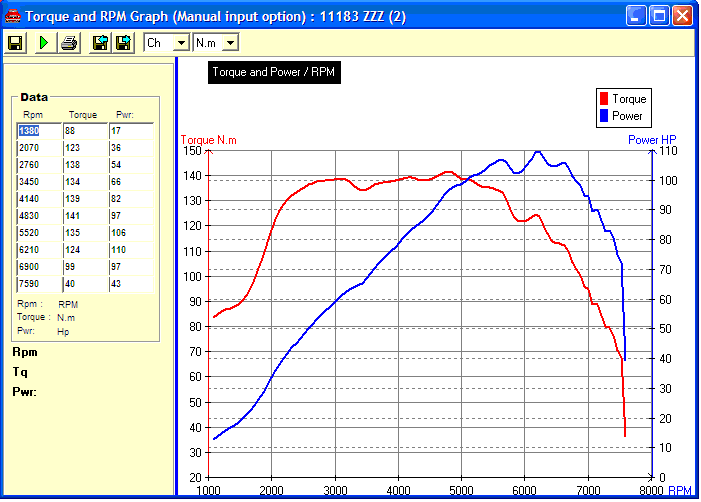Click the Torque field showing 88
This screenshot has width=701, height=502.
pyautogui.click(x=84, y=130)
